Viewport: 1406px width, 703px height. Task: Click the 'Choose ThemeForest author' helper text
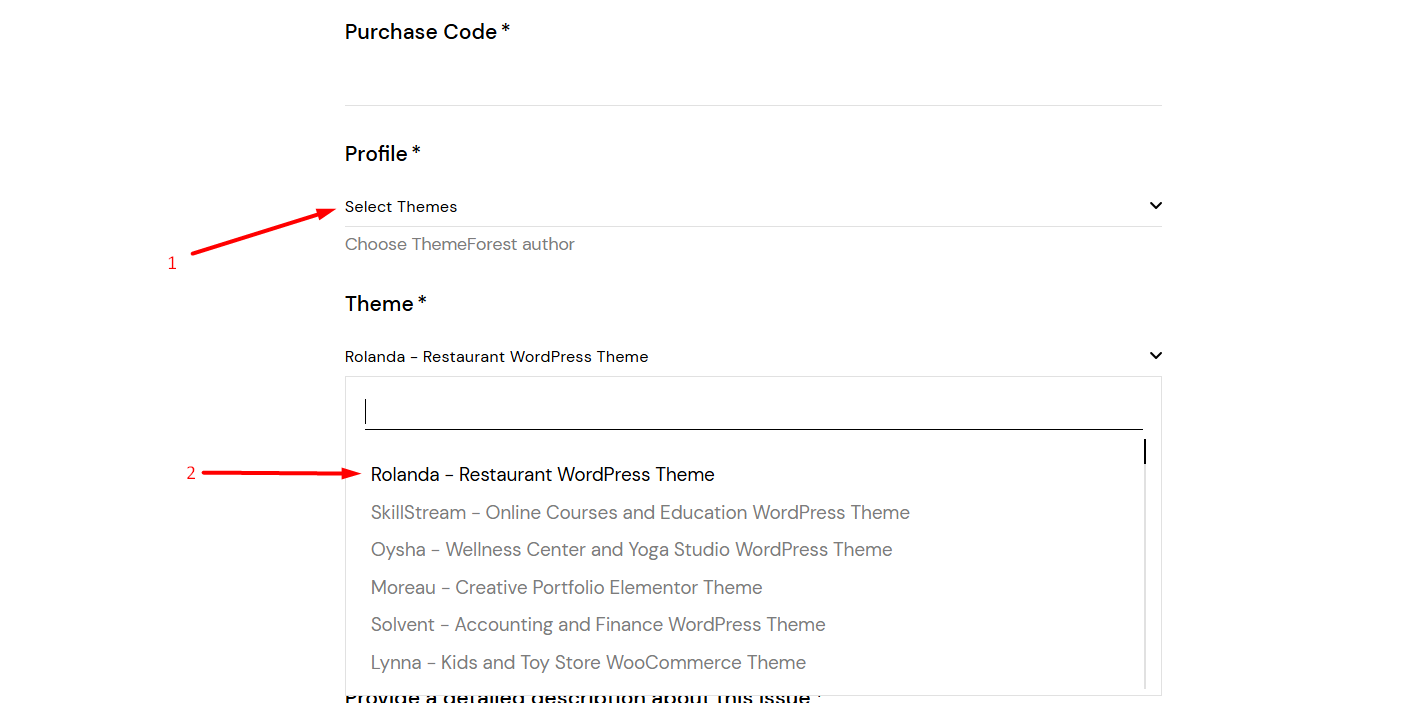(x=460, y=244)
